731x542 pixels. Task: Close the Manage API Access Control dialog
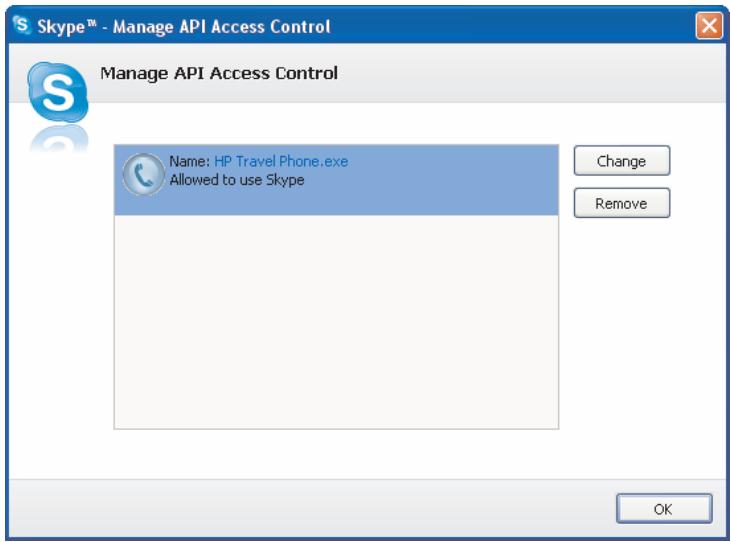click(709, 26)
